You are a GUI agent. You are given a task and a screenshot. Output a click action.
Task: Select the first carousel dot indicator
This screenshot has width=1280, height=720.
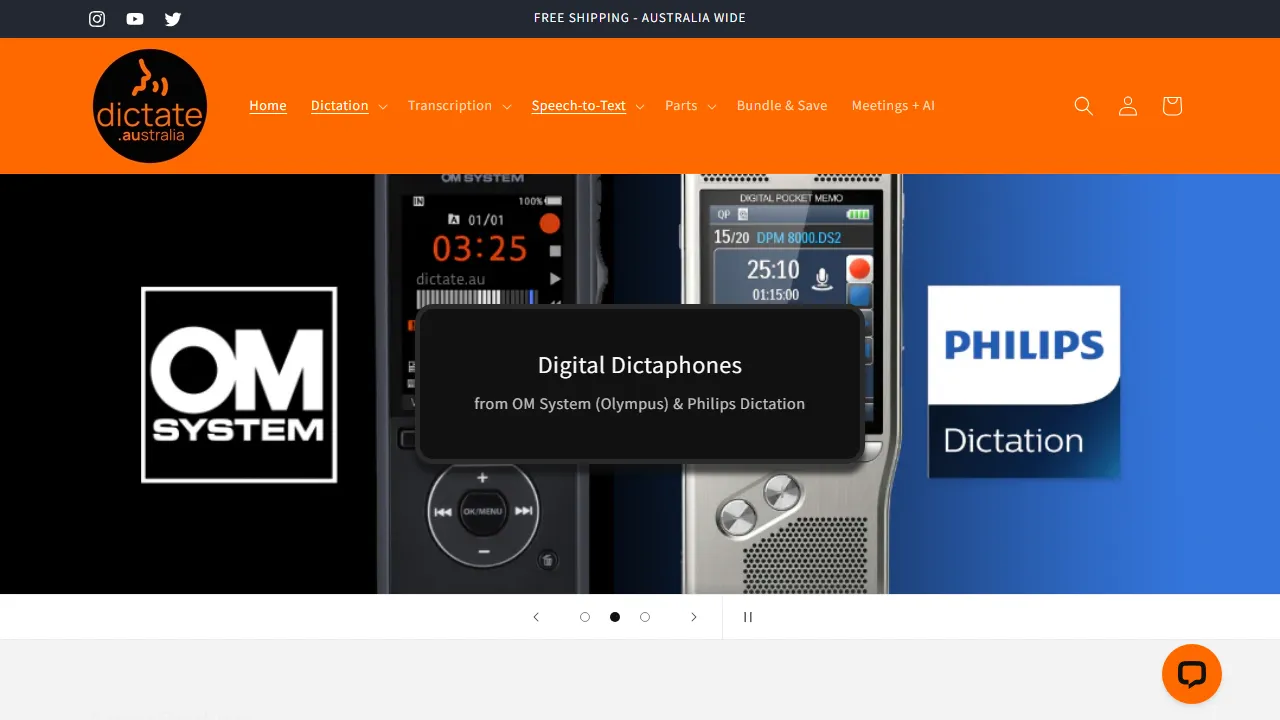[585, 617]
